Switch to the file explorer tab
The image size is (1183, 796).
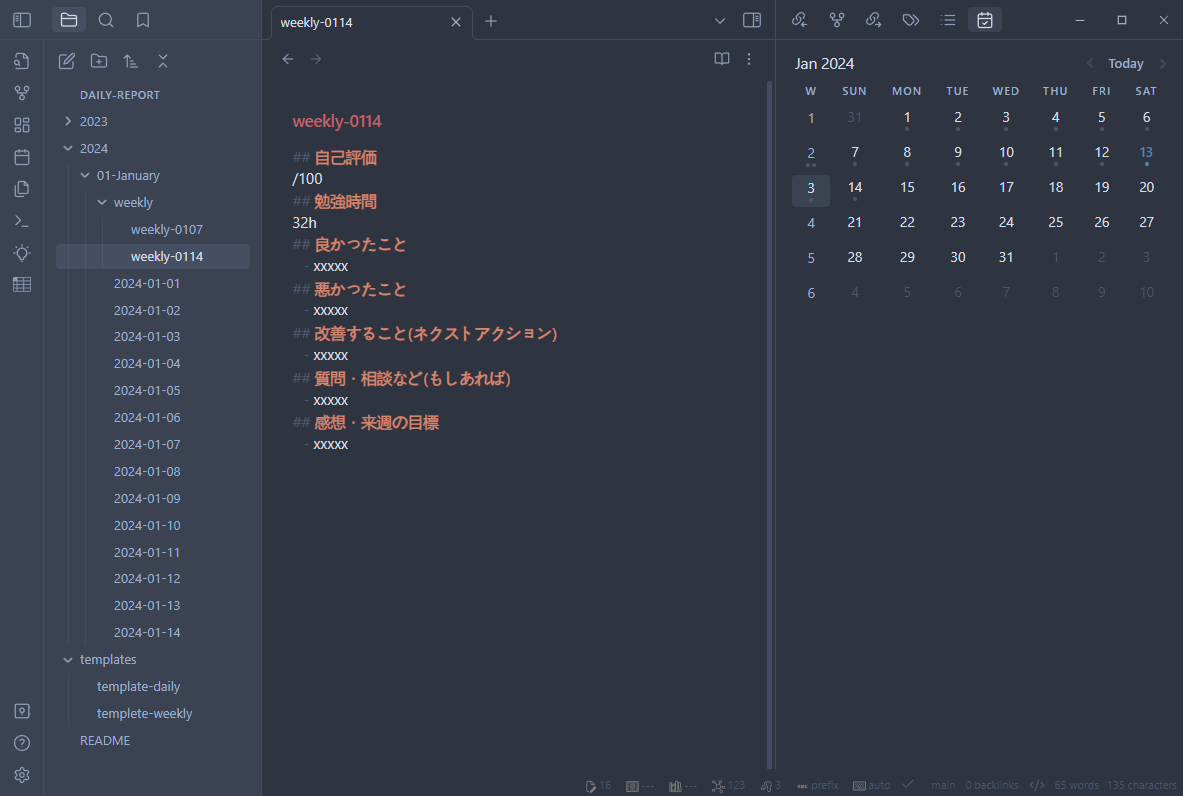[69, 20]
